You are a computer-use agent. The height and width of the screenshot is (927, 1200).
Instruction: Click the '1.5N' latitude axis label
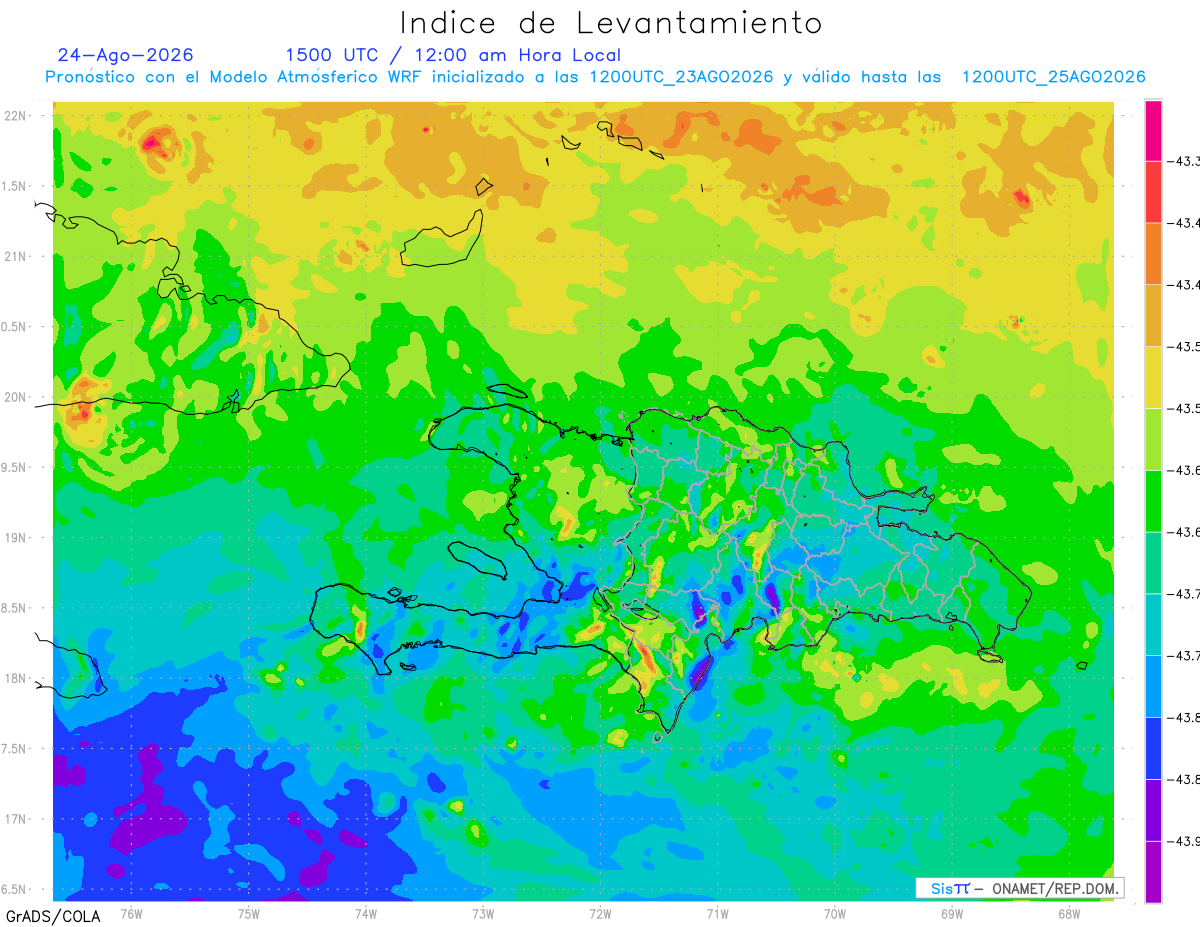pos(15,186)
